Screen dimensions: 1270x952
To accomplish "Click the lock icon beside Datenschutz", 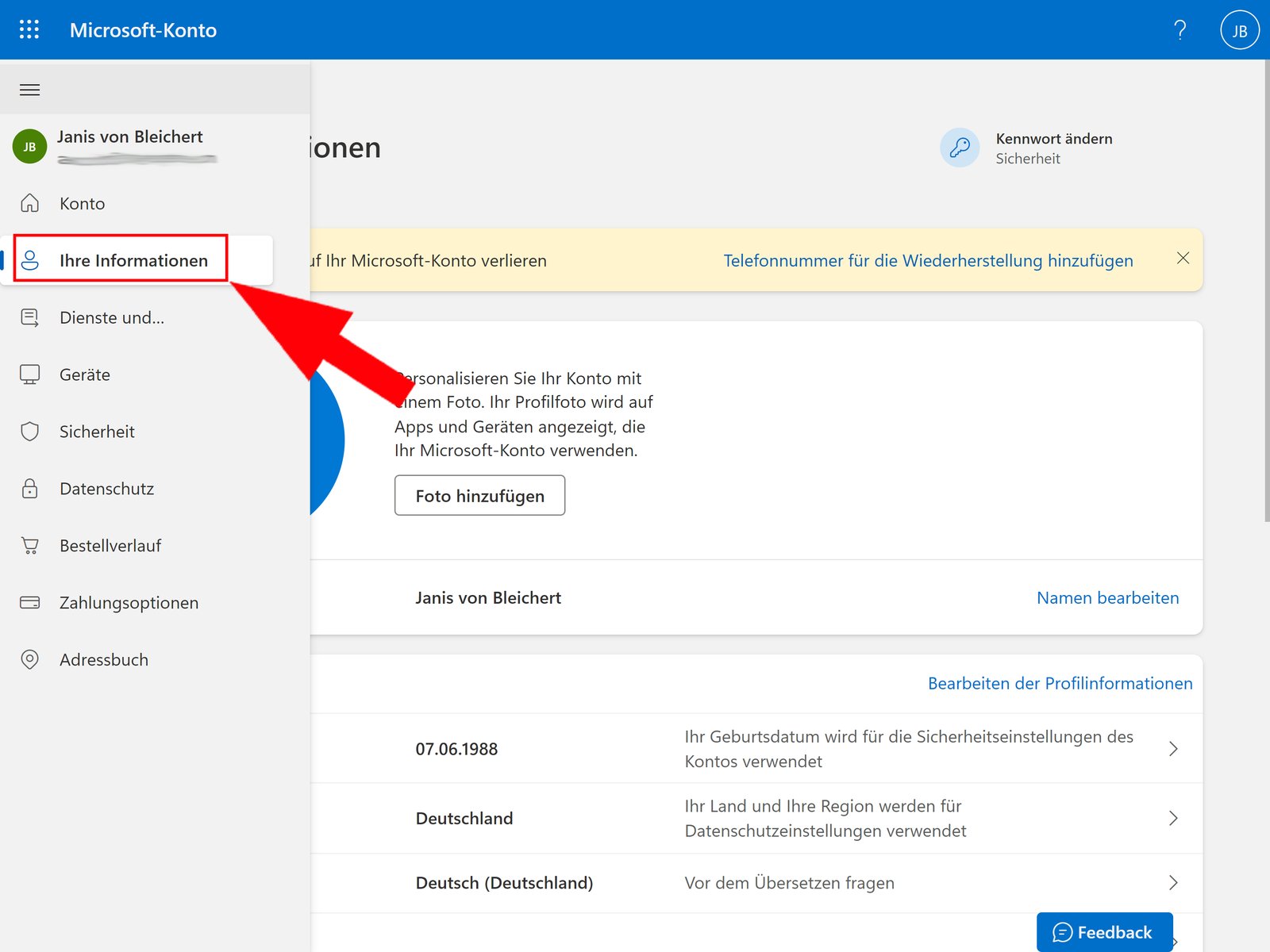I will (29, 489).
